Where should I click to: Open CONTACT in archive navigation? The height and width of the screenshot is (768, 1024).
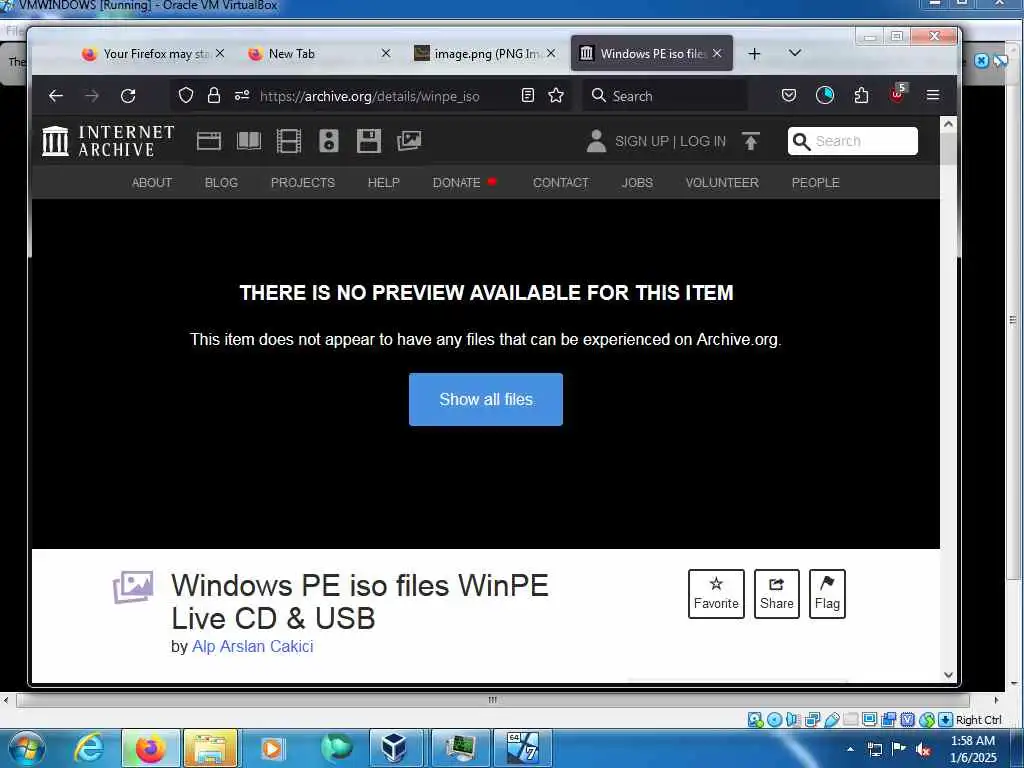click(561, 183)
